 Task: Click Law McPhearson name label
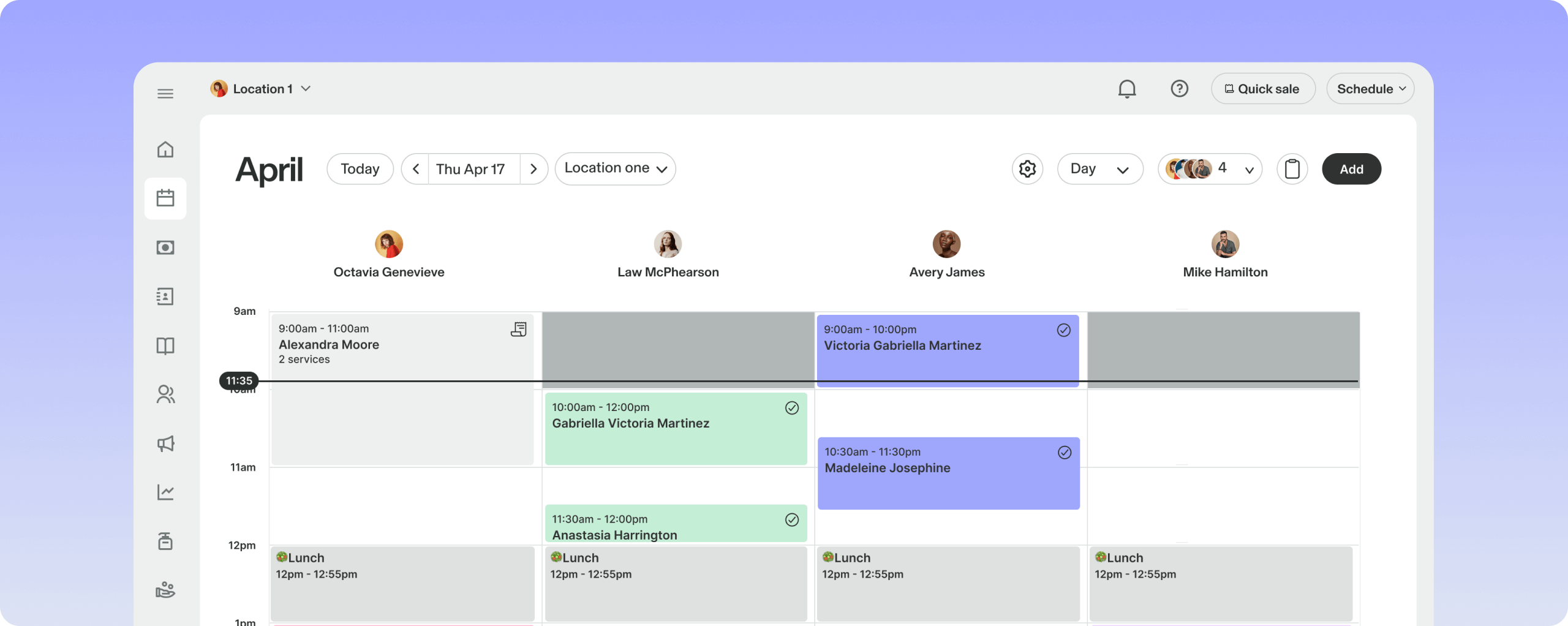668,272
